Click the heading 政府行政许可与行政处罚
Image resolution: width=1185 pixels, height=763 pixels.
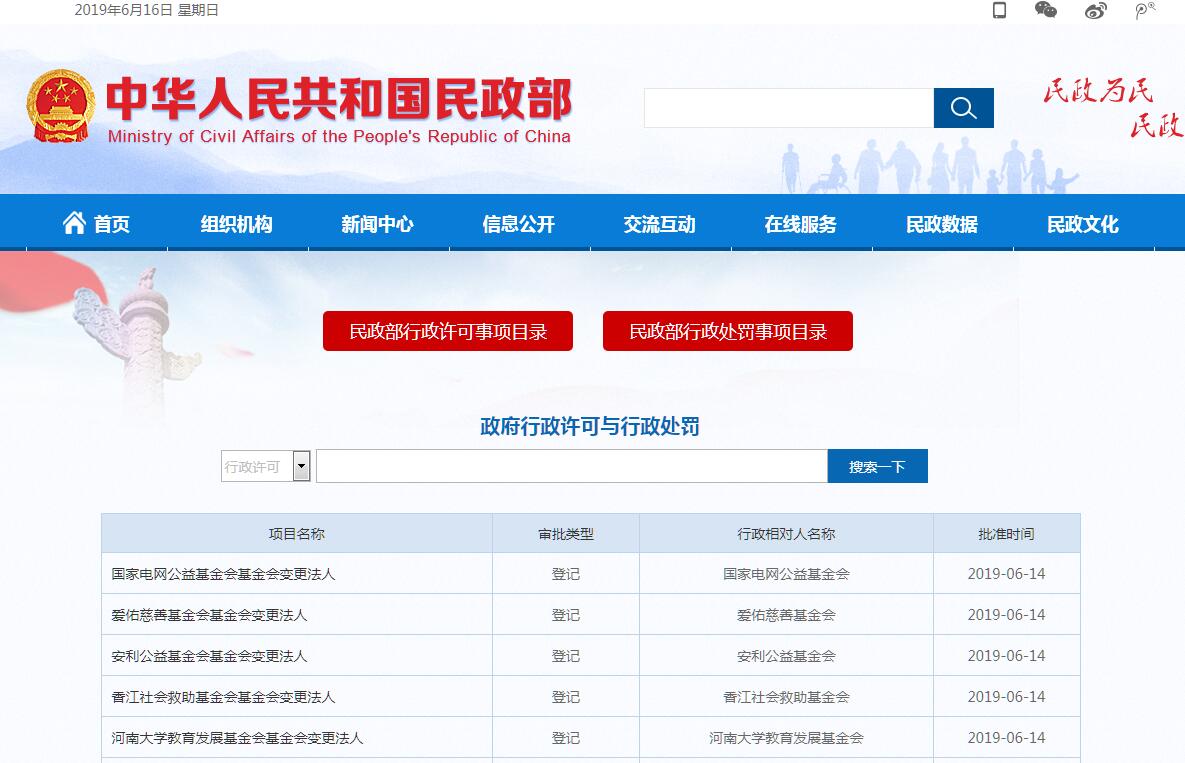point(589,426)
